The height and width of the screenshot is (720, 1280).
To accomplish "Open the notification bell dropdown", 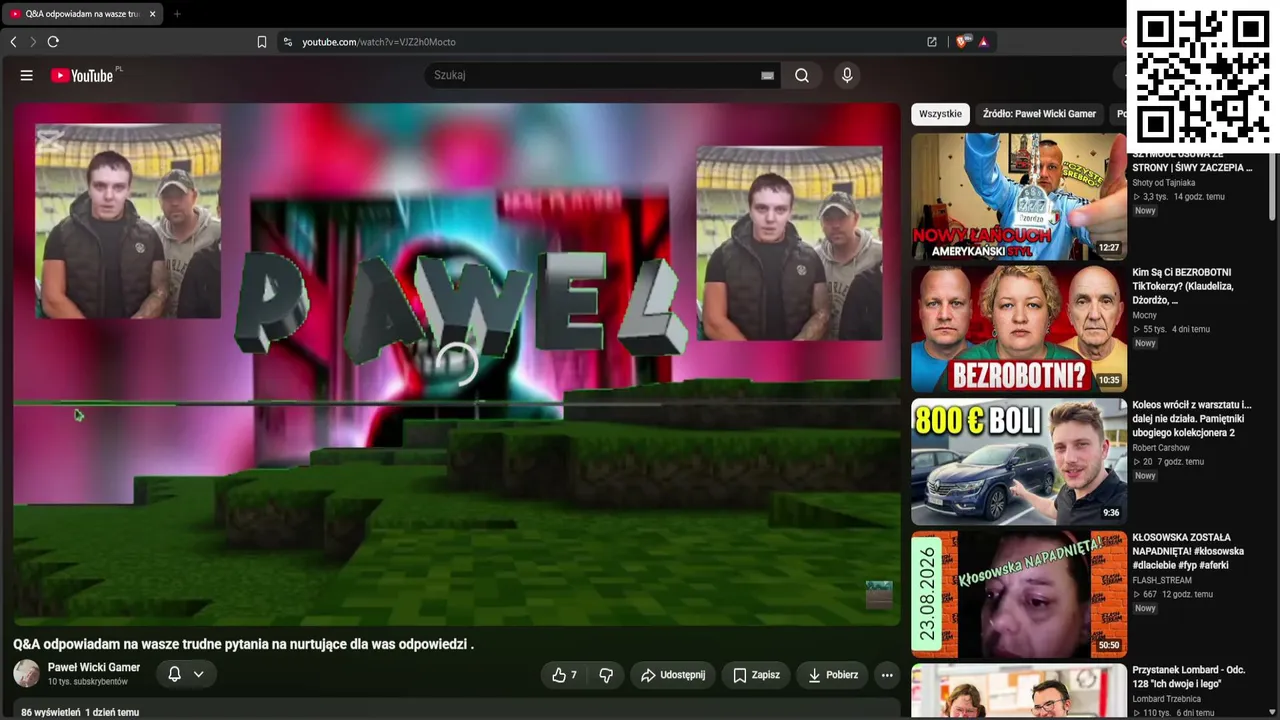I will click(186, 674).
